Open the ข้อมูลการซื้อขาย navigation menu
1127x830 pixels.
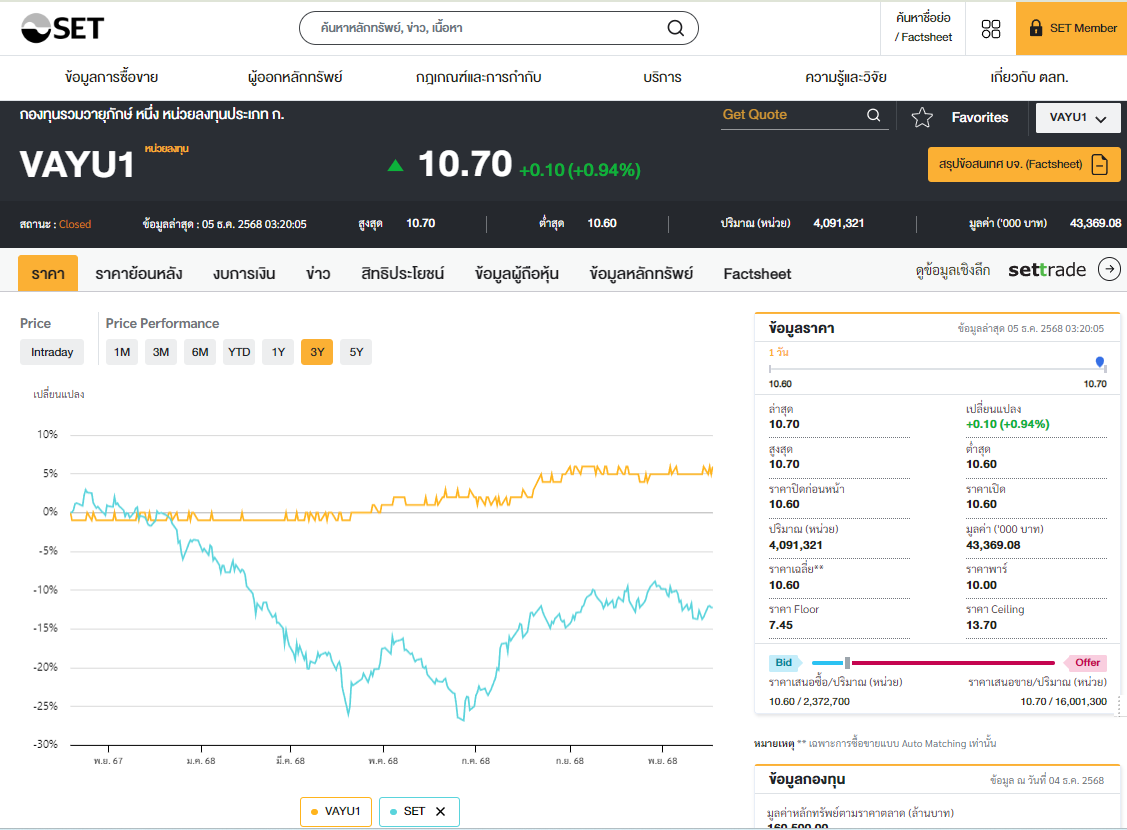(111, 77)
